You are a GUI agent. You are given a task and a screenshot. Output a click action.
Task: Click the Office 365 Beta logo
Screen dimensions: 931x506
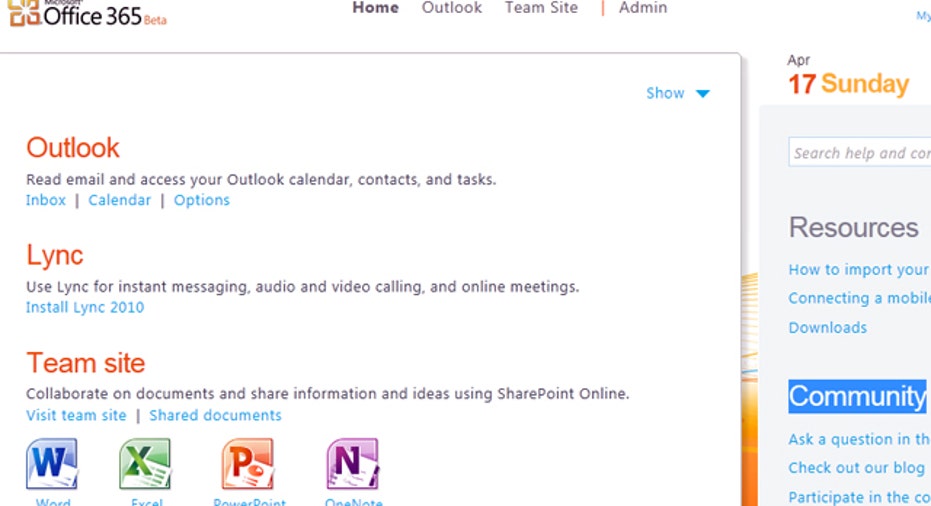88,13
